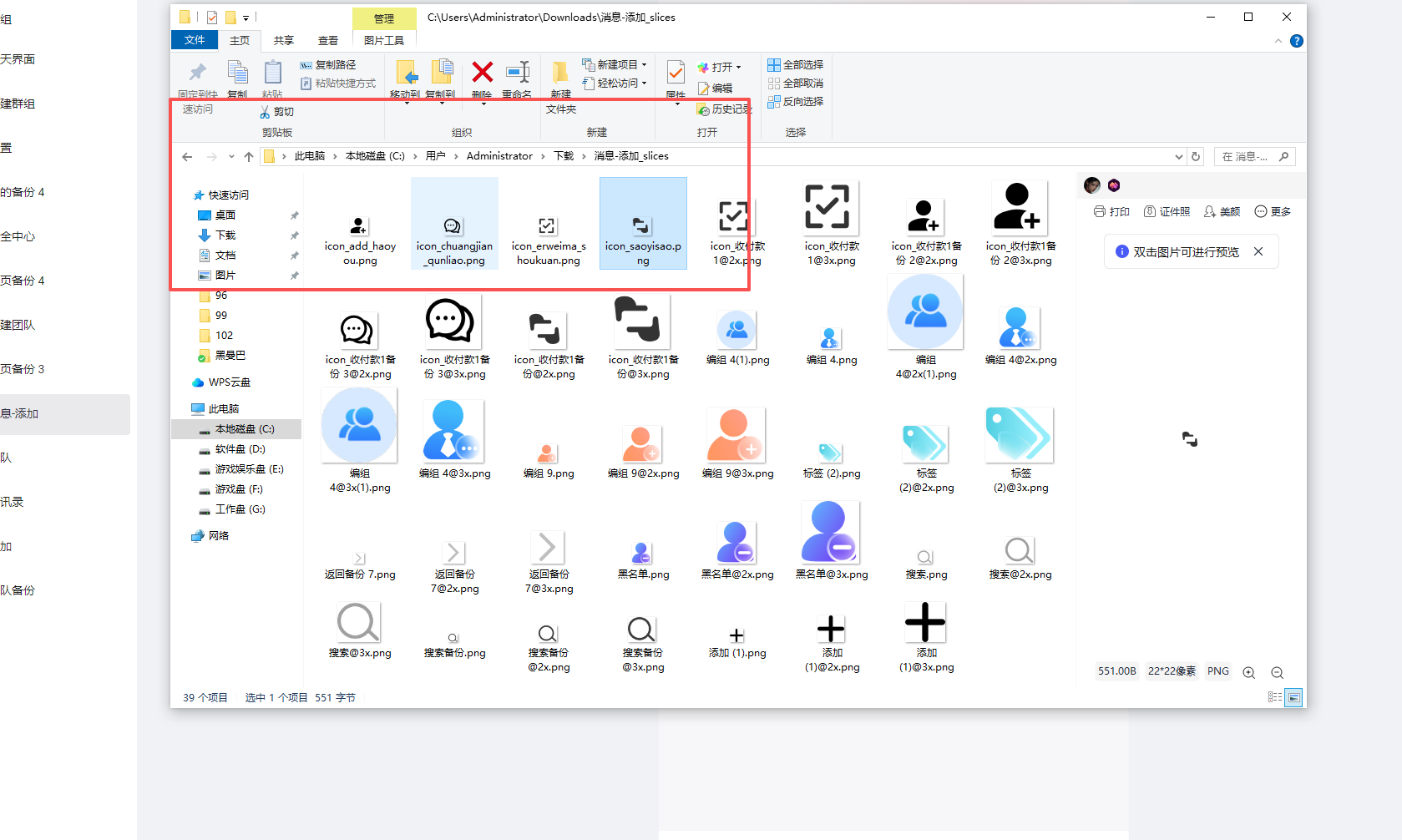Click Paste shortcut in ribbon
The width and height of the screenshot is (1402, 840).
(338, 83)
